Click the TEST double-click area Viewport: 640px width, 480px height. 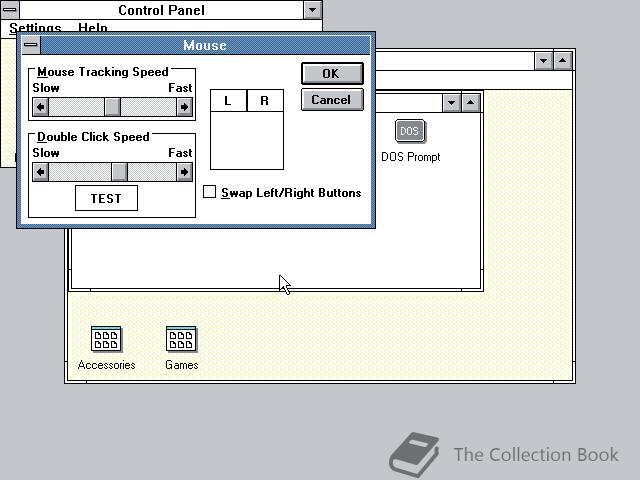tap(106, 198)
